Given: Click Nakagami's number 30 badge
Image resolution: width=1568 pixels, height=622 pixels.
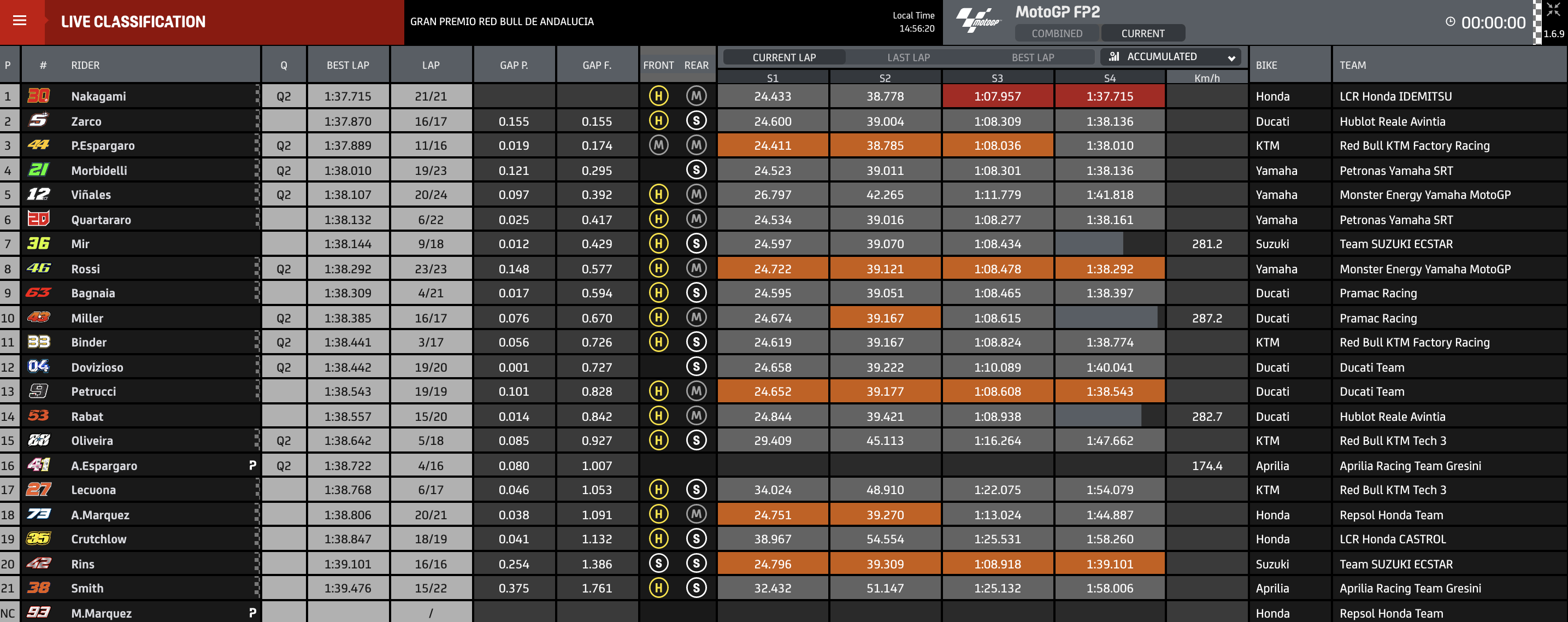Looking at the screenshot, I should (38, 96).
